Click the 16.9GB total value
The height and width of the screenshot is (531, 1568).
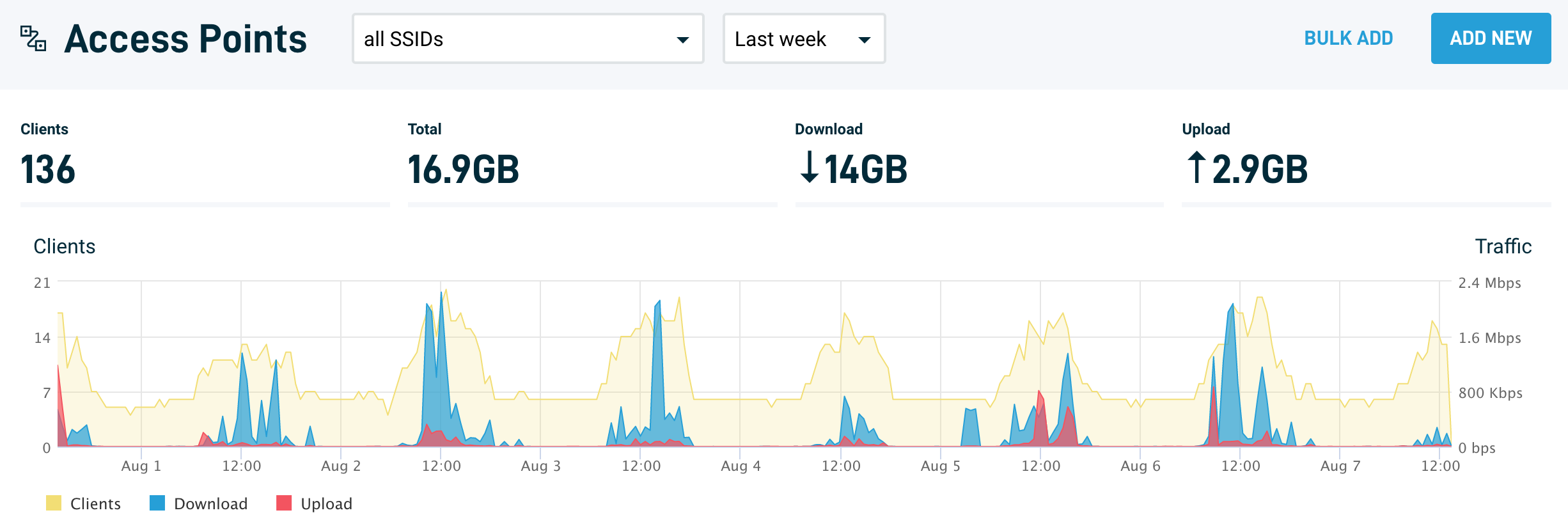[464, 170]
